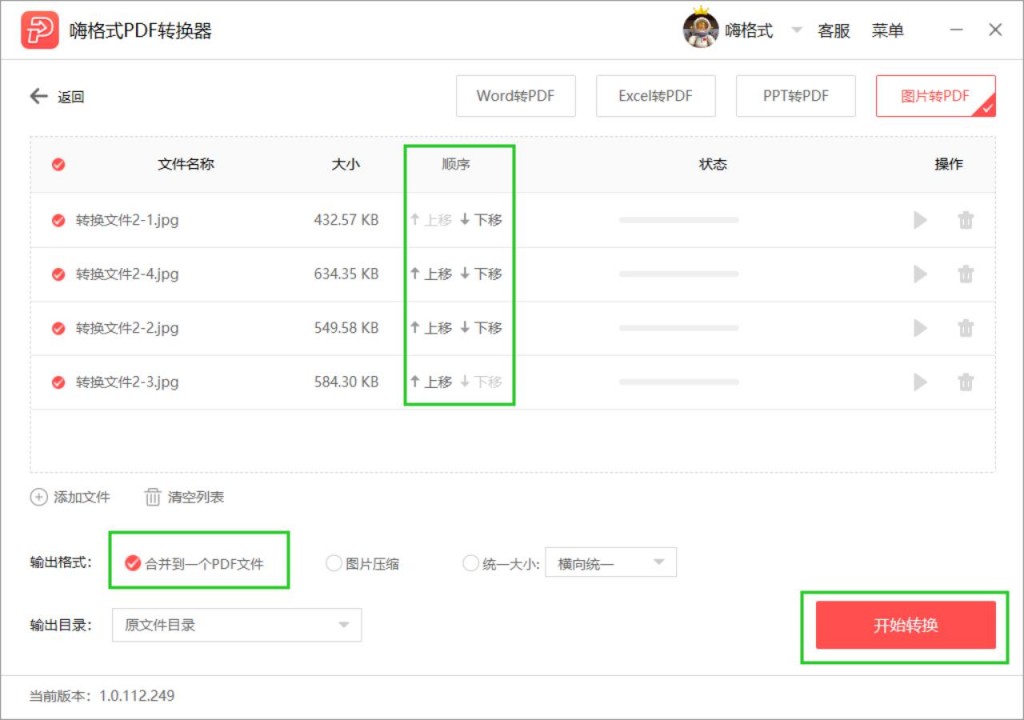Click 添加文件 link text
The height and width of the screenshot is (720, 1024).
click(x=82, y=497)
